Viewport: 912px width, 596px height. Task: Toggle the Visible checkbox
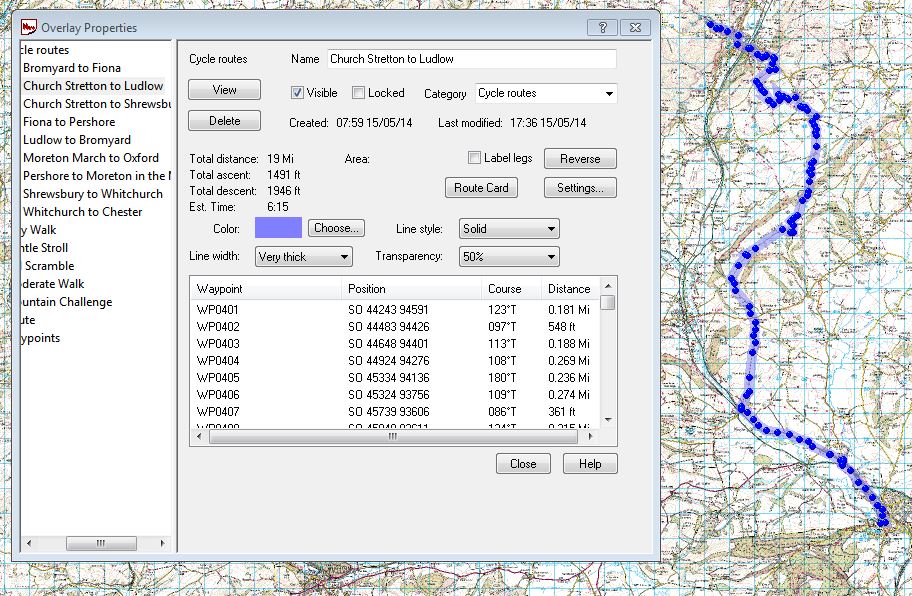pos(297,93)
